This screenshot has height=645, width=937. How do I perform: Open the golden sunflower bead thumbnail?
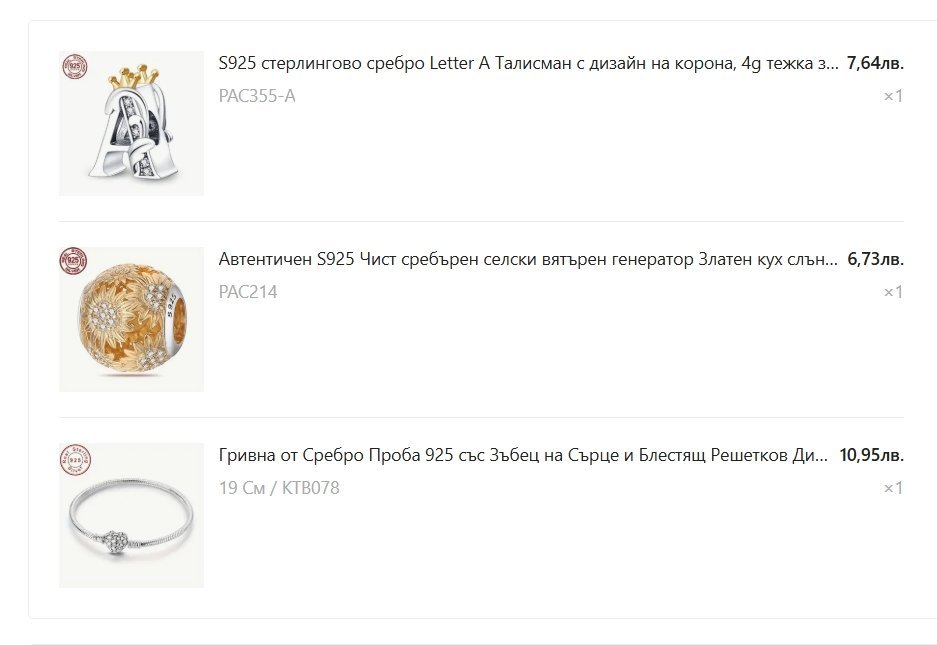(131, 319)
